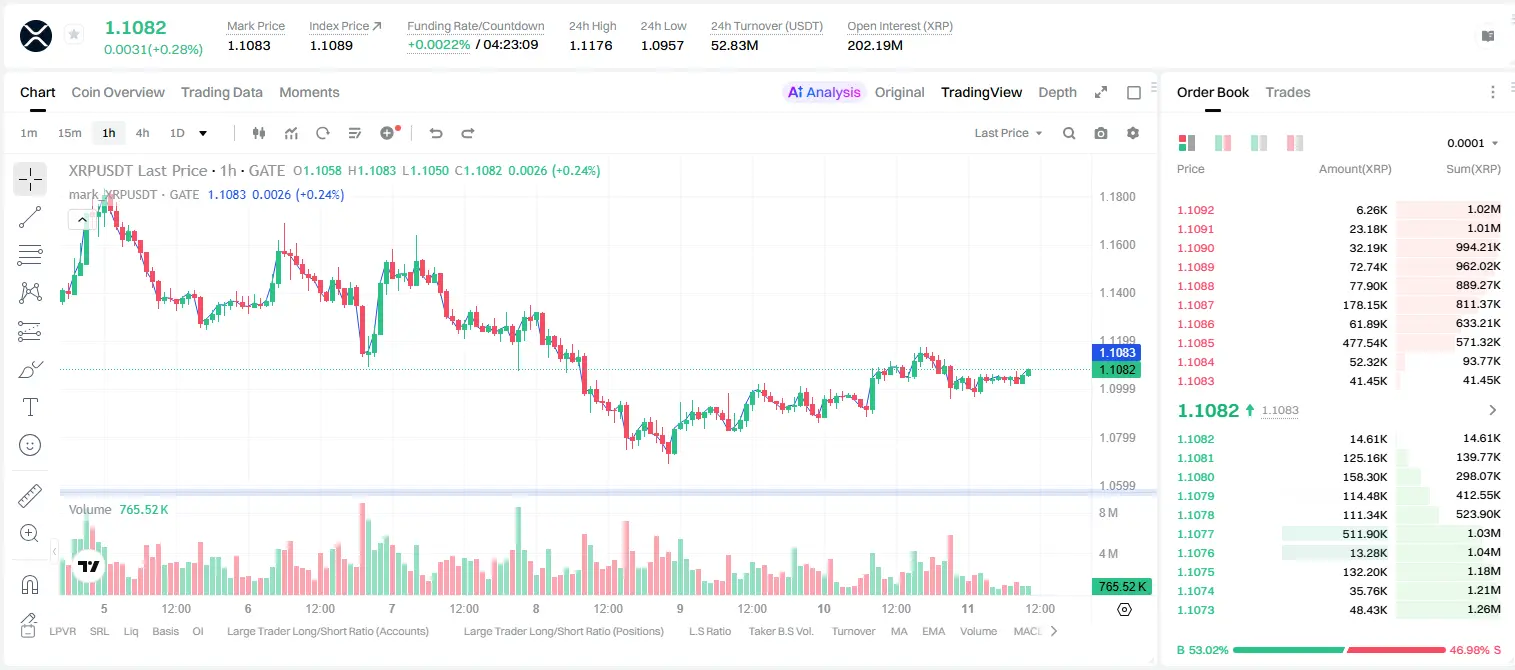Switch chart to Depth view

[1057, 92]
